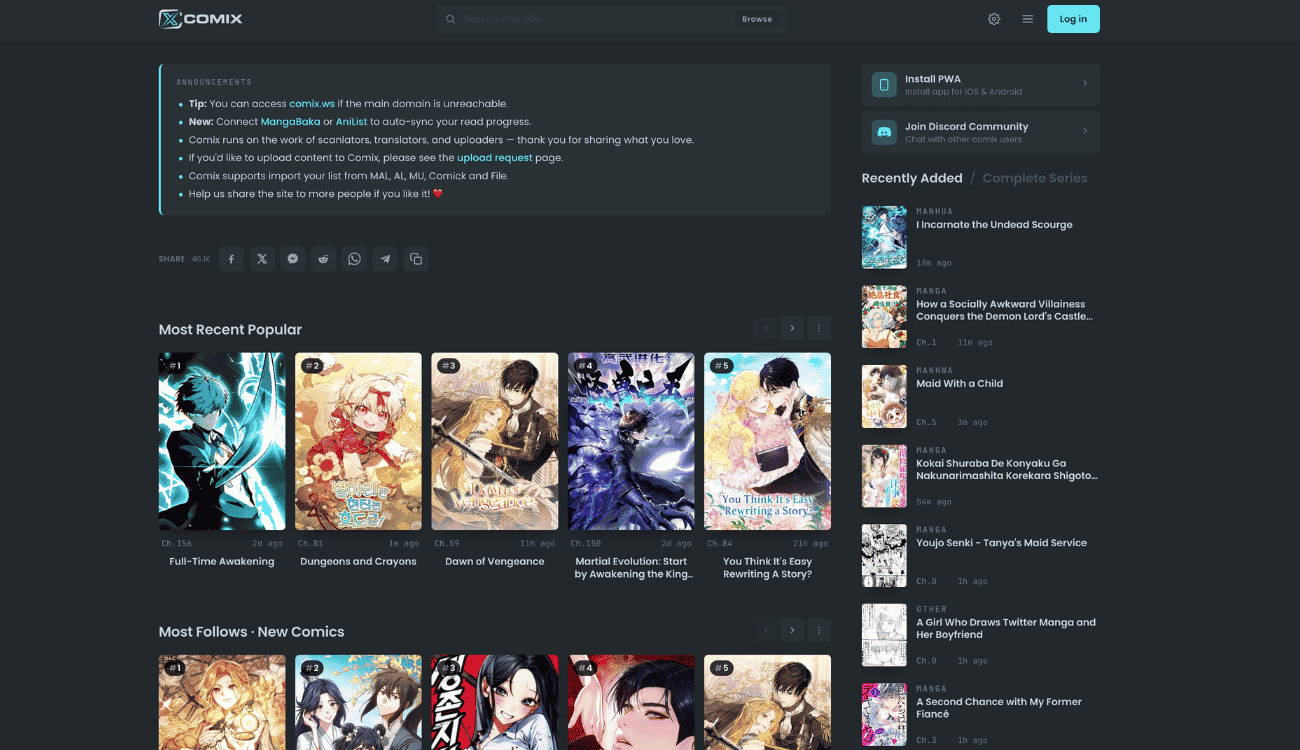Viewport: 1300px width, 750px height.
Task: Click the Most Recent Popular heading
Action: pyautogui.click(x=230, y=330)
